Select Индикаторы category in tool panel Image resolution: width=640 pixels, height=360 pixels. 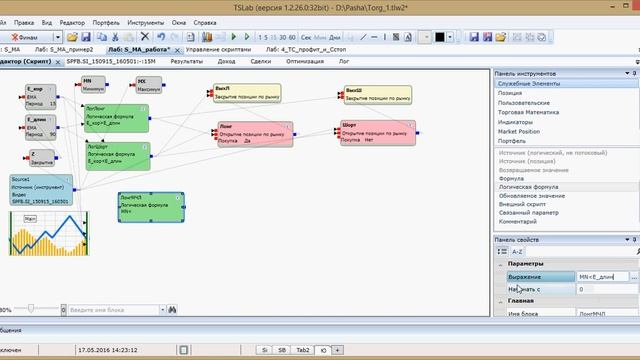coord(515,122)
